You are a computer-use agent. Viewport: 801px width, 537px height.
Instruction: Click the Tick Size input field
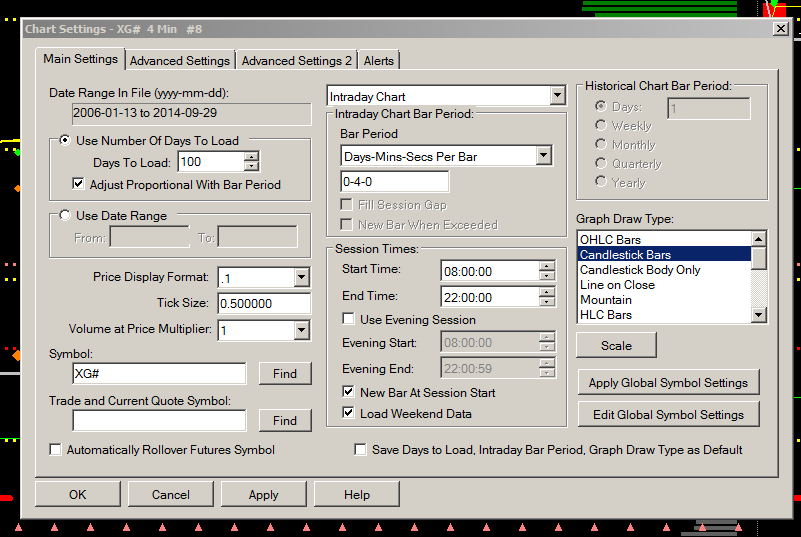pyautogui.click(x=264, y=303)
